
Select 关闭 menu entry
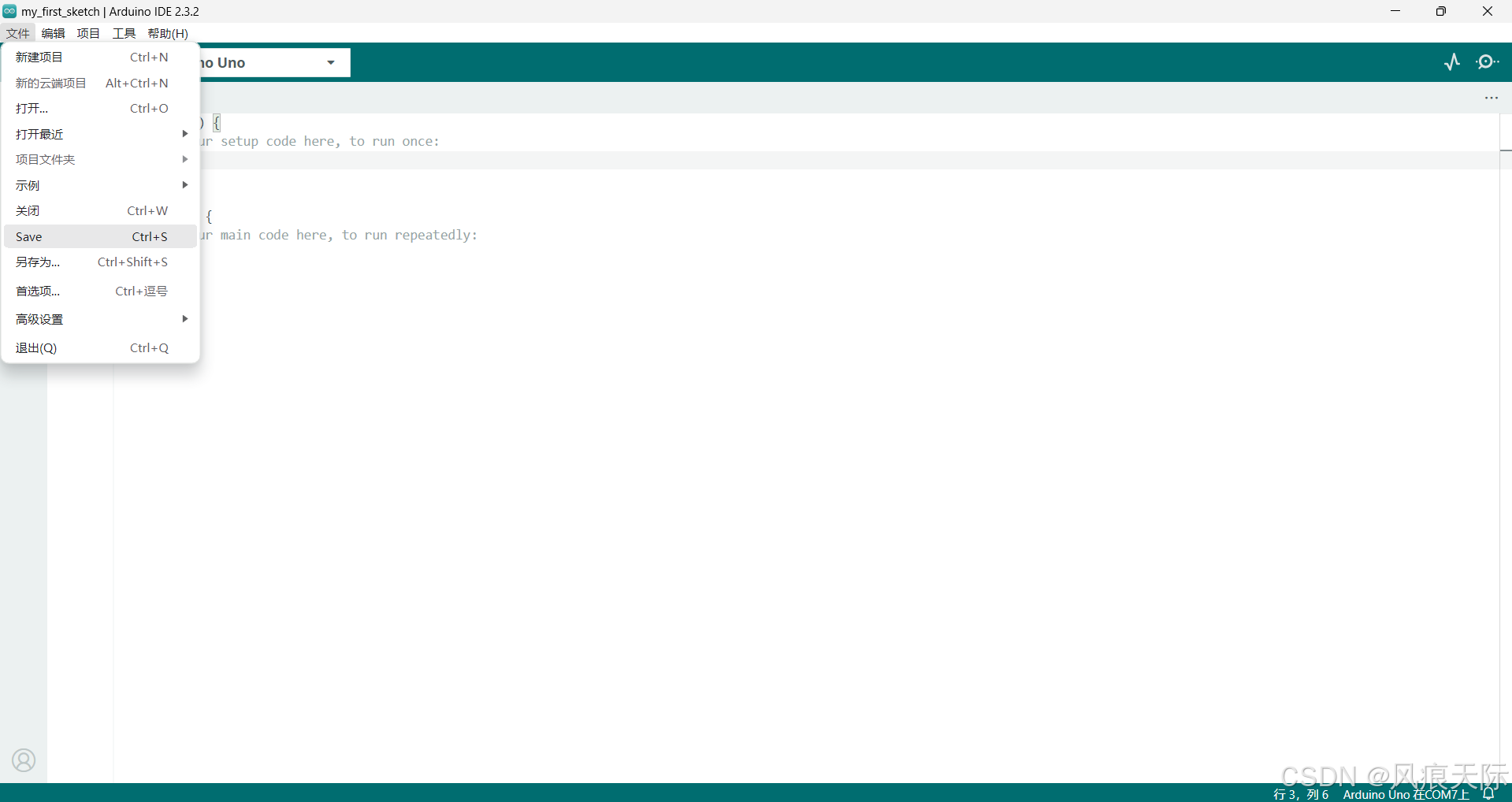tap(100, 210)
